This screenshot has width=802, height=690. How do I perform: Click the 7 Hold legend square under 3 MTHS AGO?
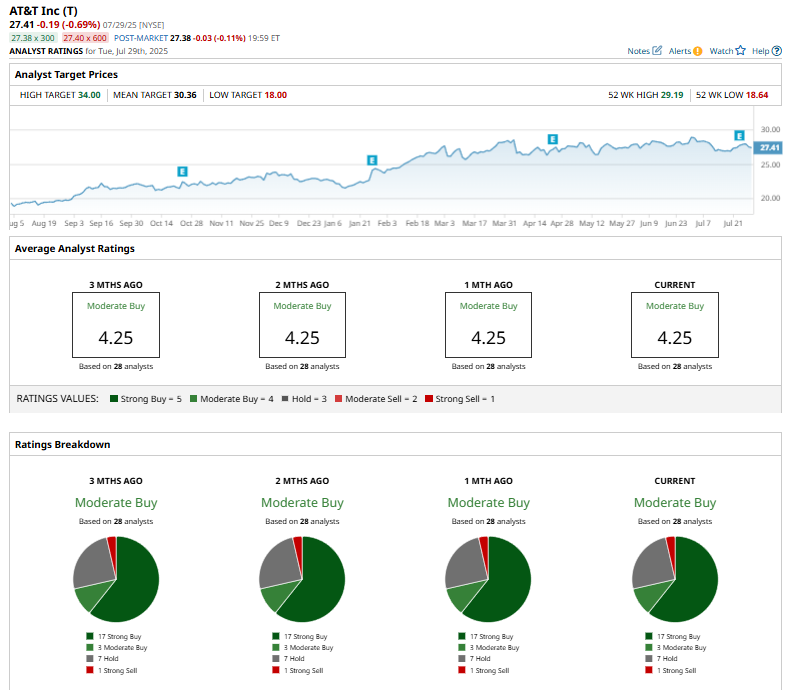[90, 659]
